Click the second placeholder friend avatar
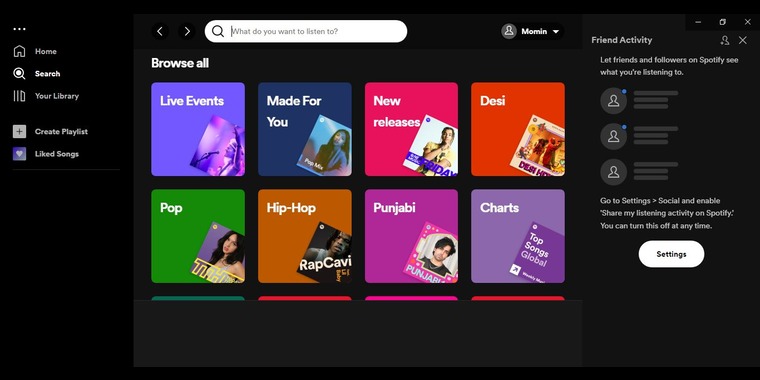The width and height of the screenshot is (760, 380). click(614, 136)
